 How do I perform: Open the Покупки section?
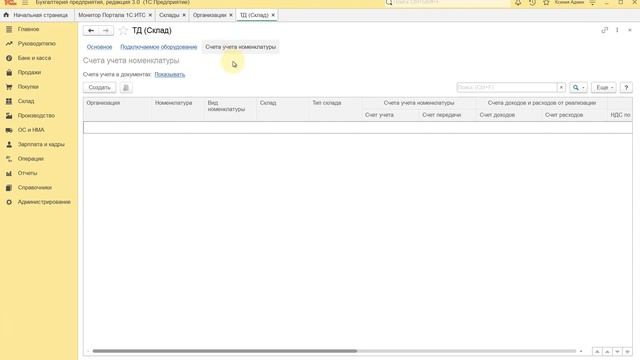(28, 87)
